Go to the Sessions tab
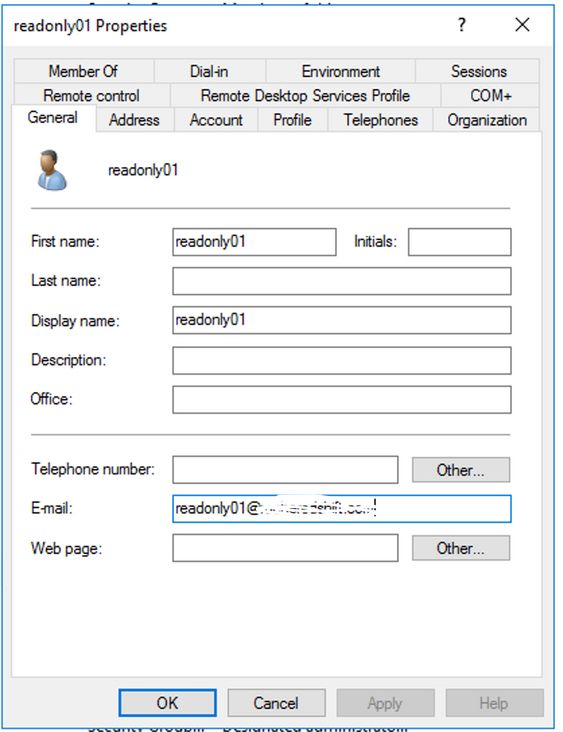Viewport: 563px width, 732px height. tap(479, 71)
